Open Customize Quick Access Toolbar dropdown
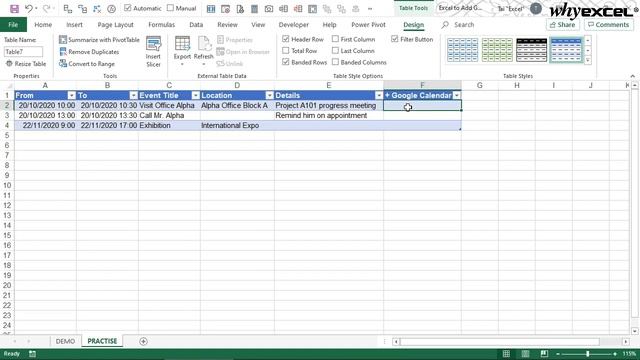 coord(370,9)
